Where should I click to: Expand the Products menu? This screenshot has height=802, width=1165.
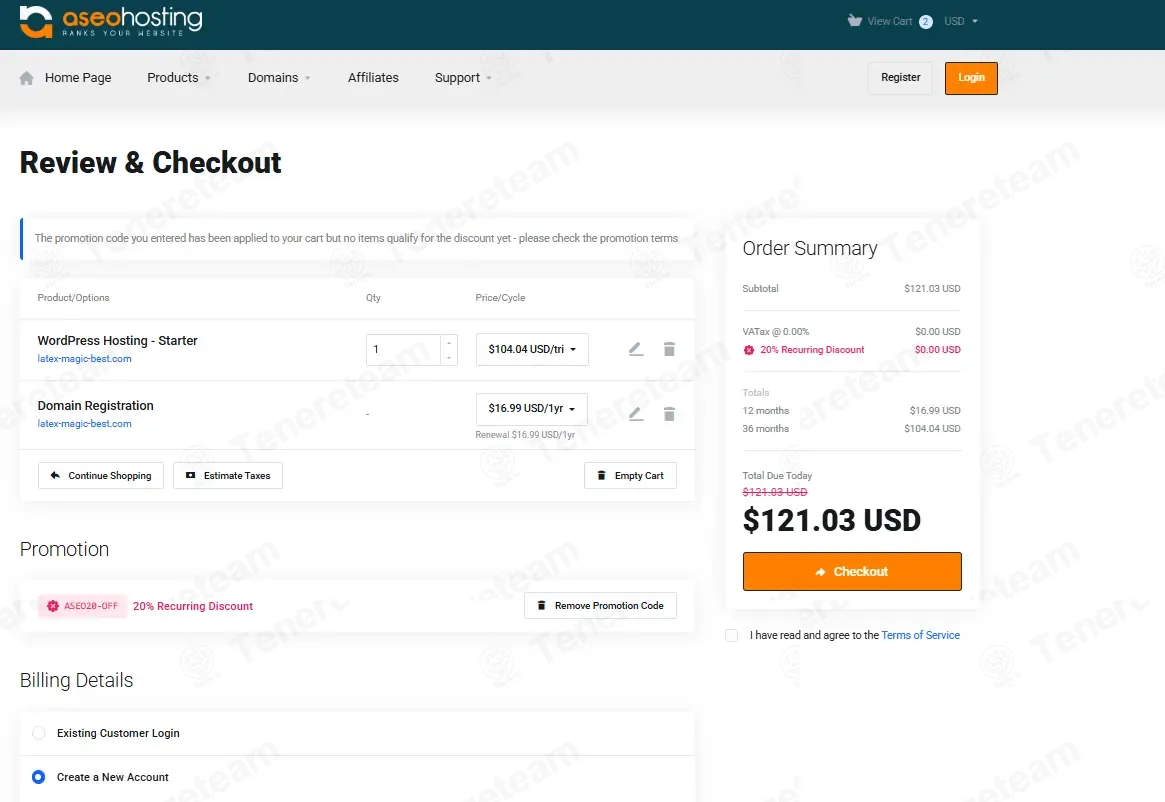pyautogui.click(x=178, y=78)
